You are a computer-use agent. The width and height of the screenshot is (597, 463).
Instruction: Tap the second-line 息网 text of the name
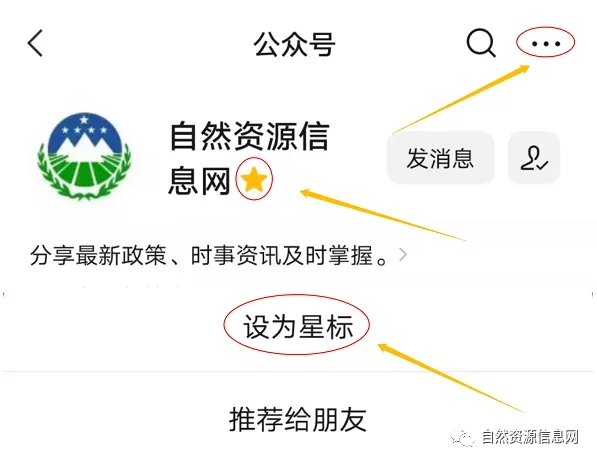pos(200,180)
